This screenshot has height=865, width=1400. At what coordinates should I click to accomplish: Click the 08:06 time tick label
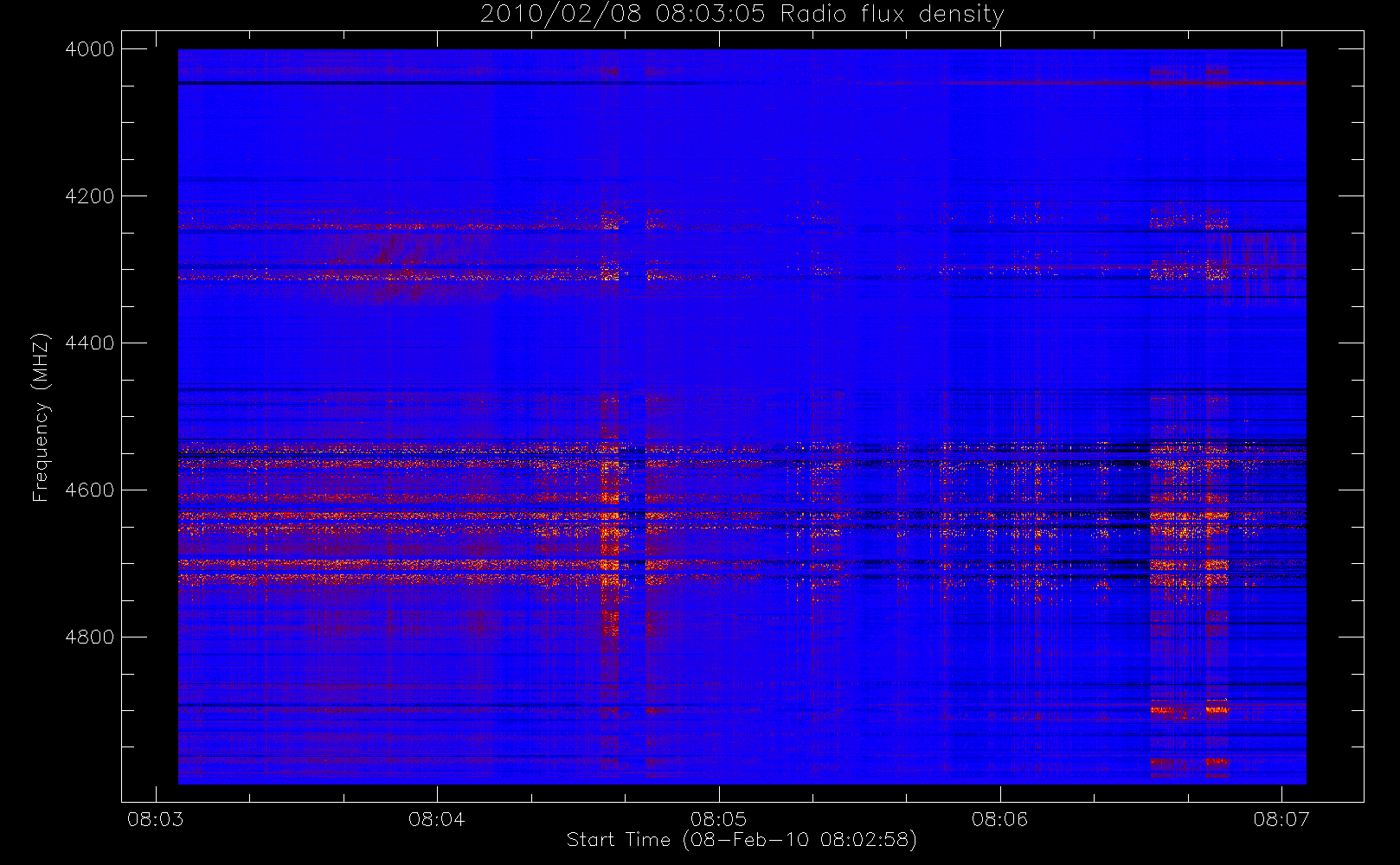pos(999,819)
